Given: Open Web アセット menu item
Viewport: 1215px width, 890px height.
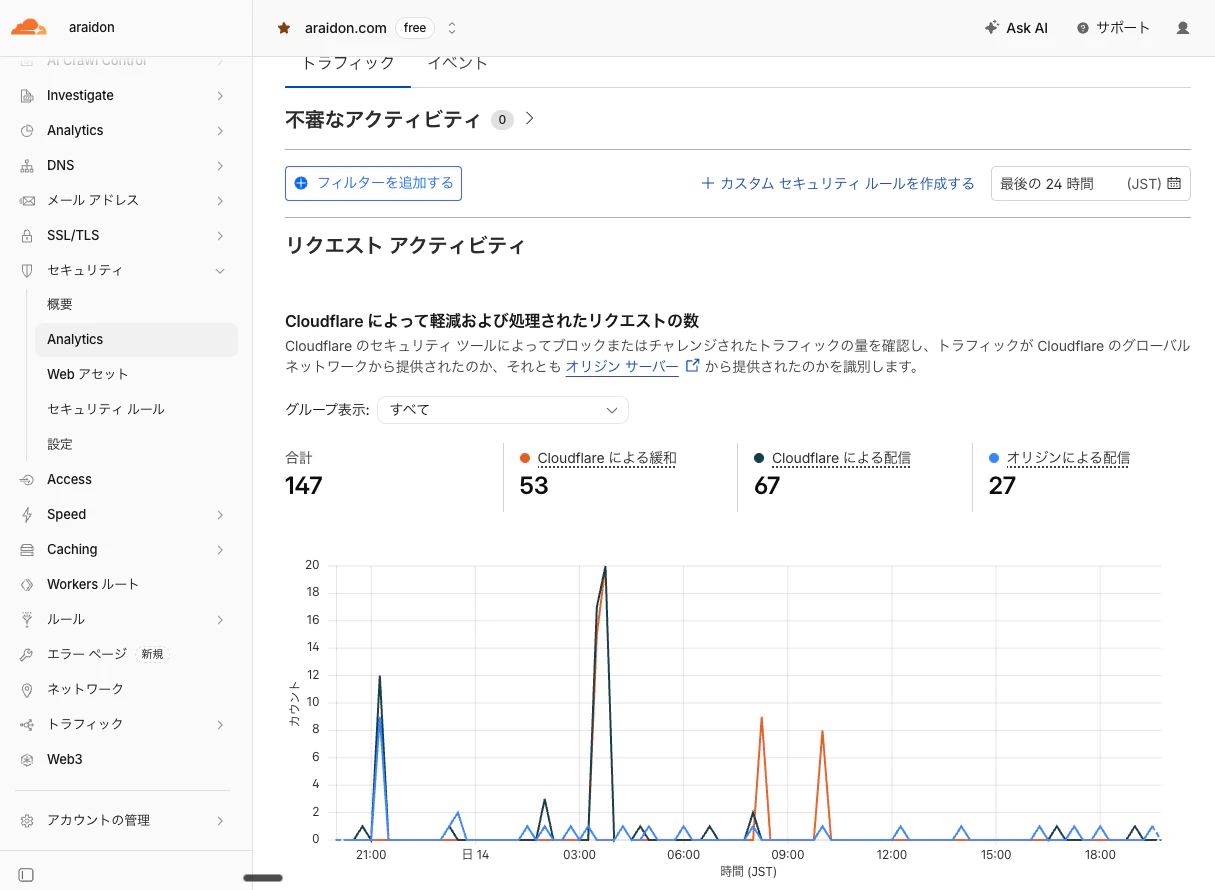Looking at the screenshot, I should pyautogui.click(x=88, y=375).
